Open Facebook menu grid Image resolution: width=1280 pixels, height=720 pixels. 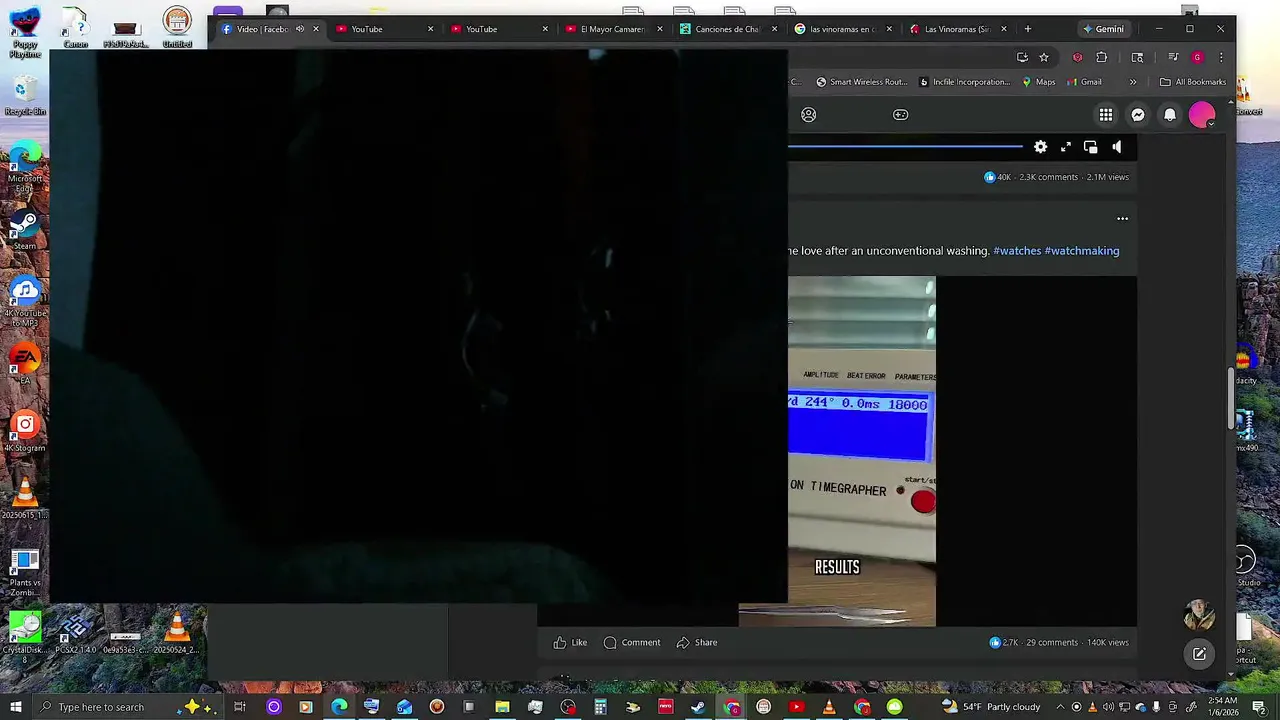[1106, 115]
